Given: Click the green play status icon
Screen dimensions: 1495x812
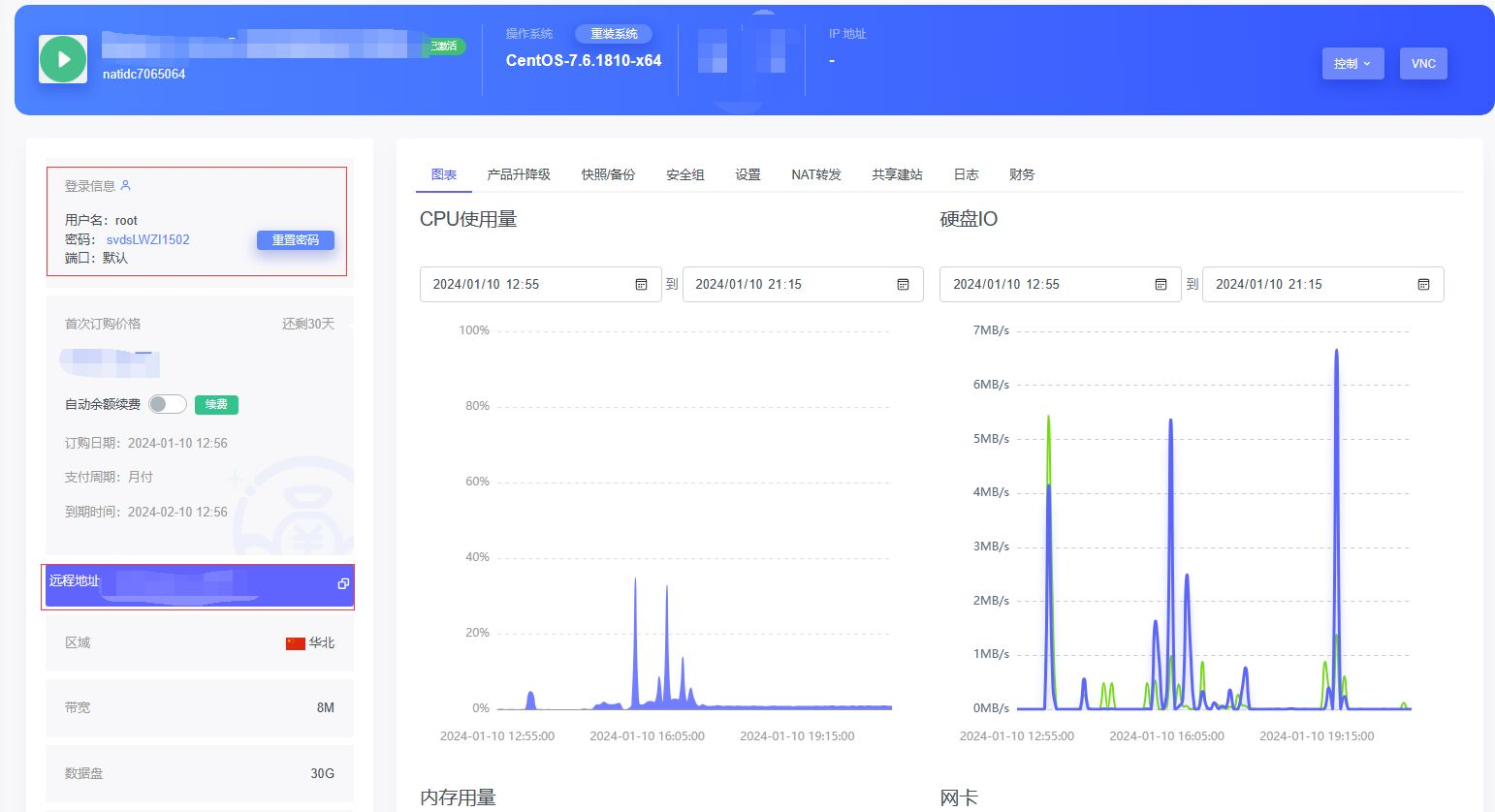Looking at the screenshot, I should tap(63, 59).
